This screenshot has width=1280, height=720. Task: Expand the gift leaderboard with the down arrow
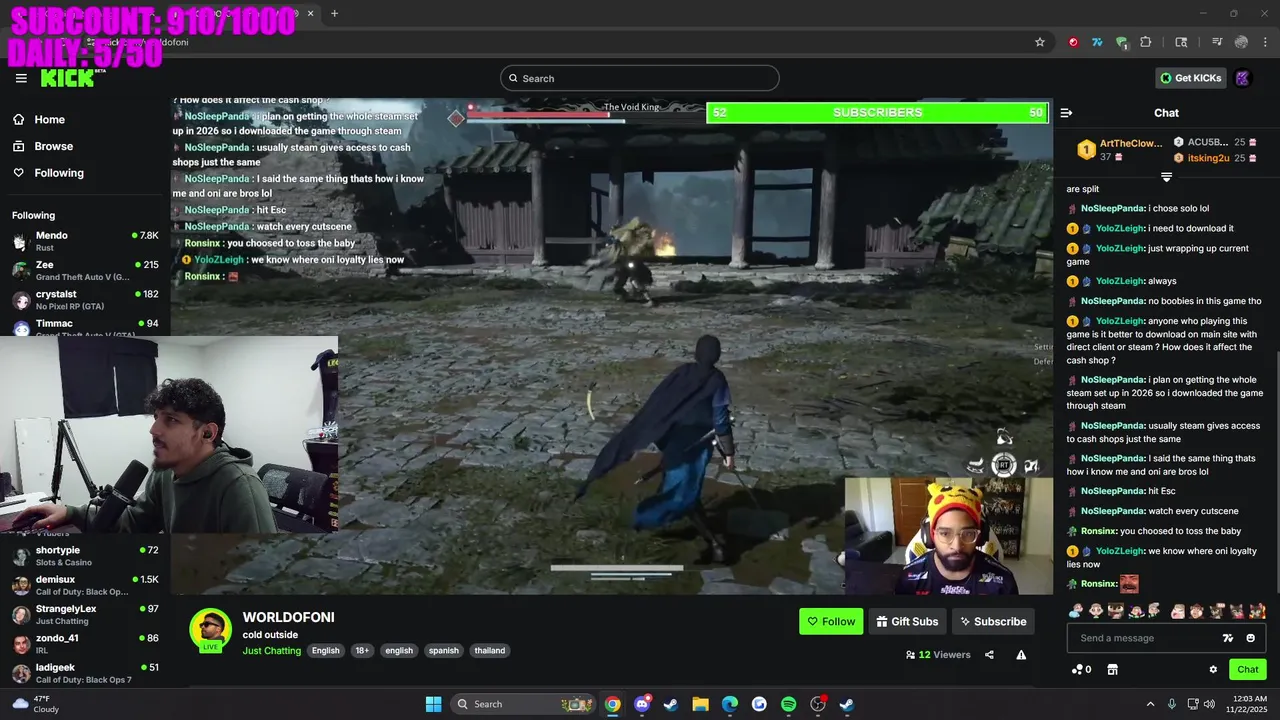tap(1166, 177)
